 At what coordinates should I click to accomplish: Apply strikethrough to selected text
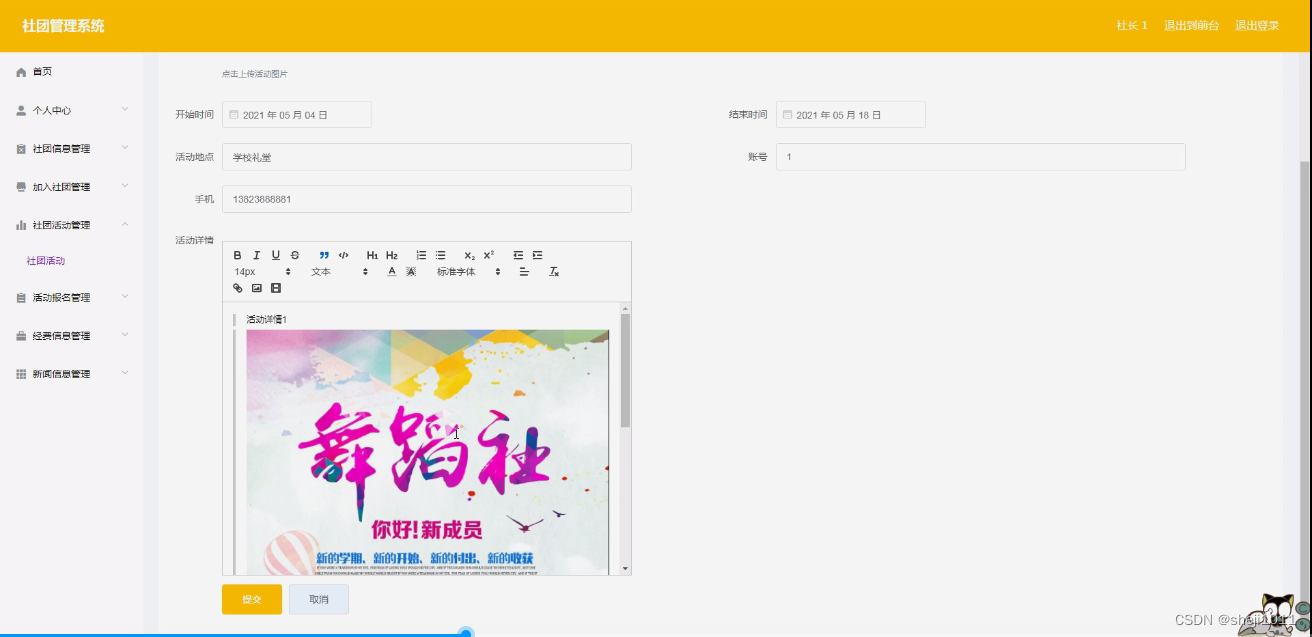[x=295, y=254]
